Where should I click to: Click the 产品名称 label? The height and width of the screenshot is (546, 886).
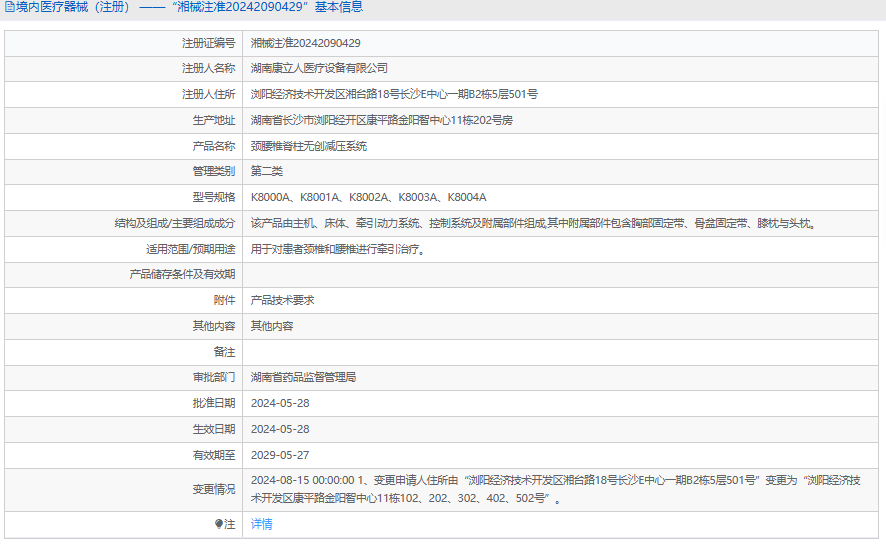pos(214,146)
